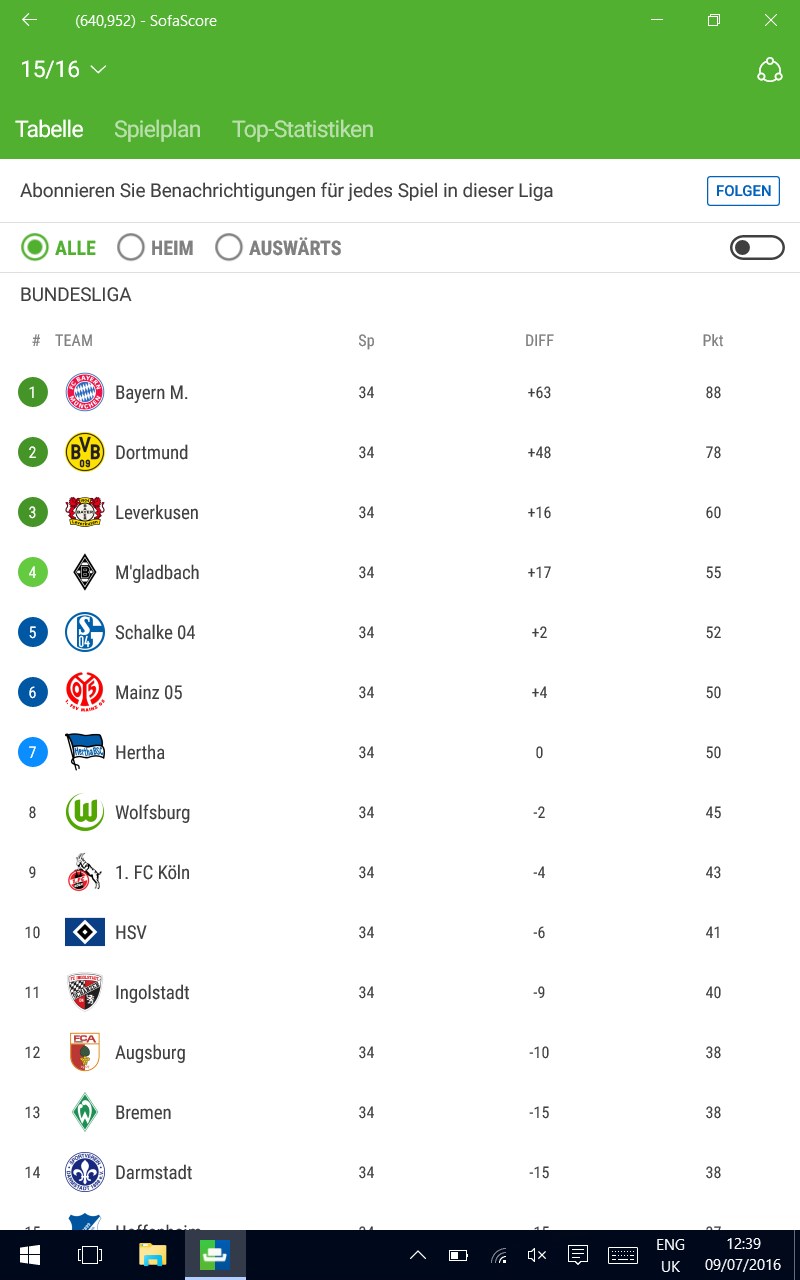Select the Dortmund BVB logo
The image size is (800, 1280).
[x=85, y=453]
